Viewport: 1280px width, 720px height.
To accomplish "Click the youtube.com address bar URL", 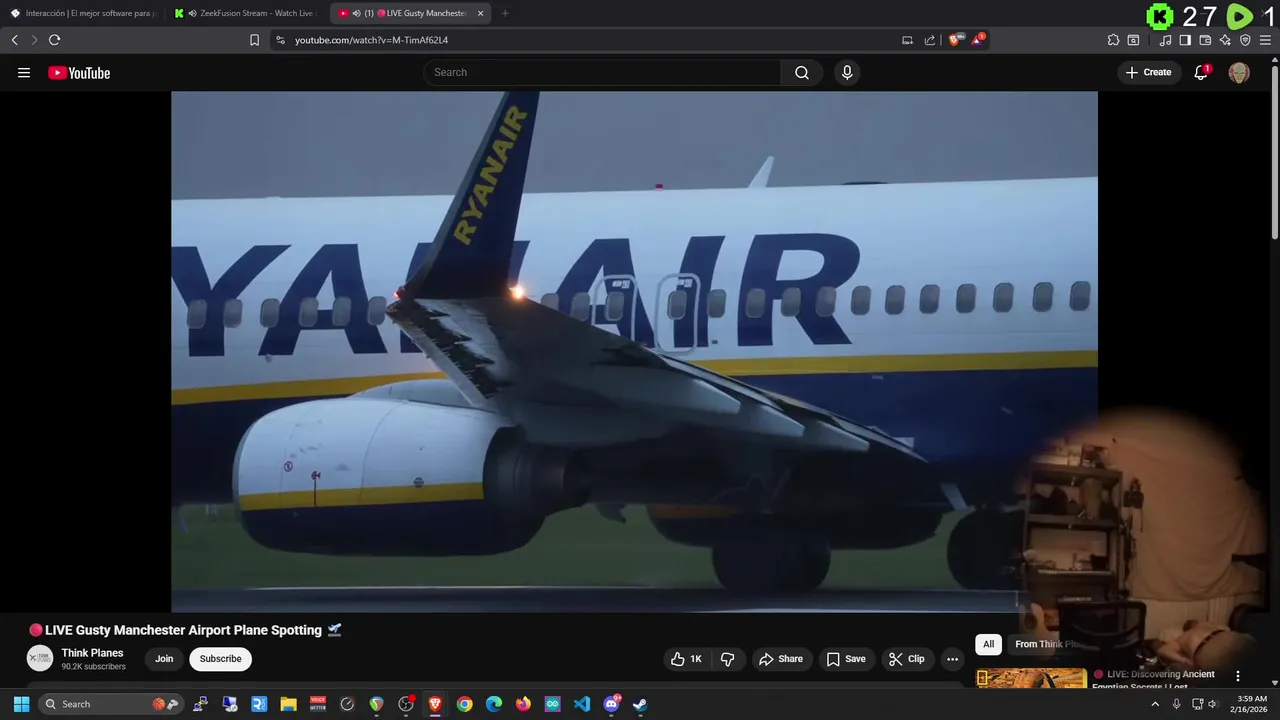I will click(x=371, y=40).
